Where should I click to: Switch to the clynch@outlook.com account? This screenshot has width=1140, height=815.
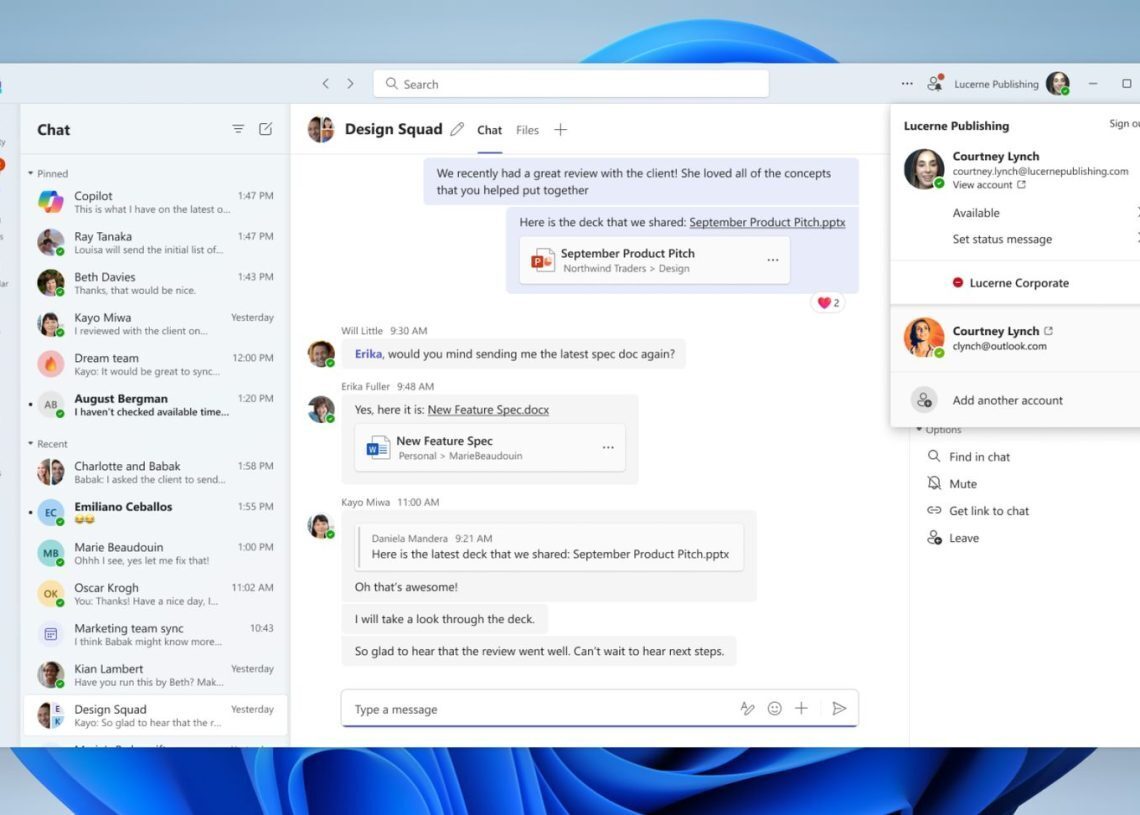point(1015,338)
